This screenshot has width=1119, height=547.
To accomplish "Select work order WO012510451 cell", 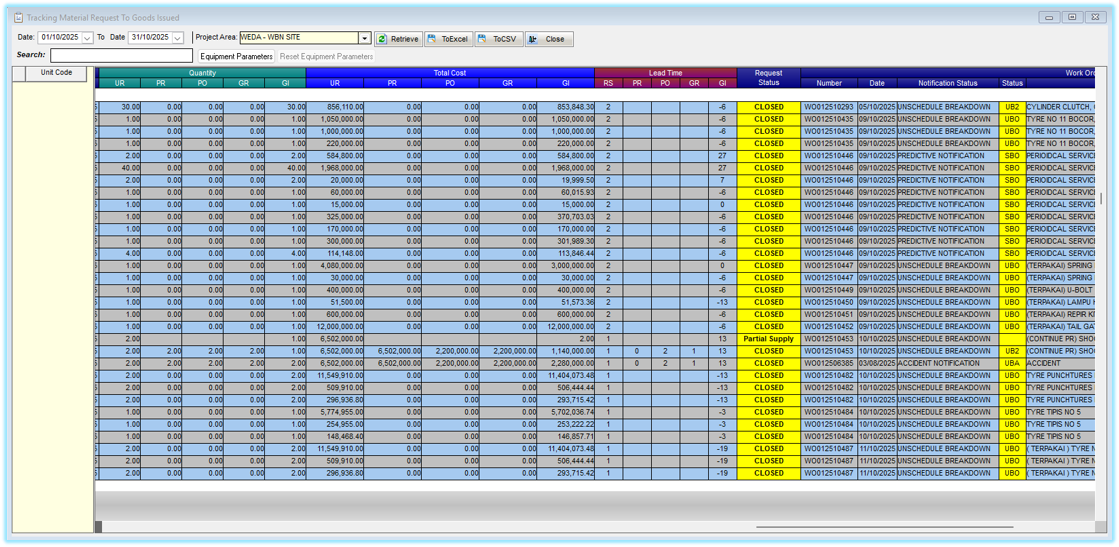I will point(829,314).
